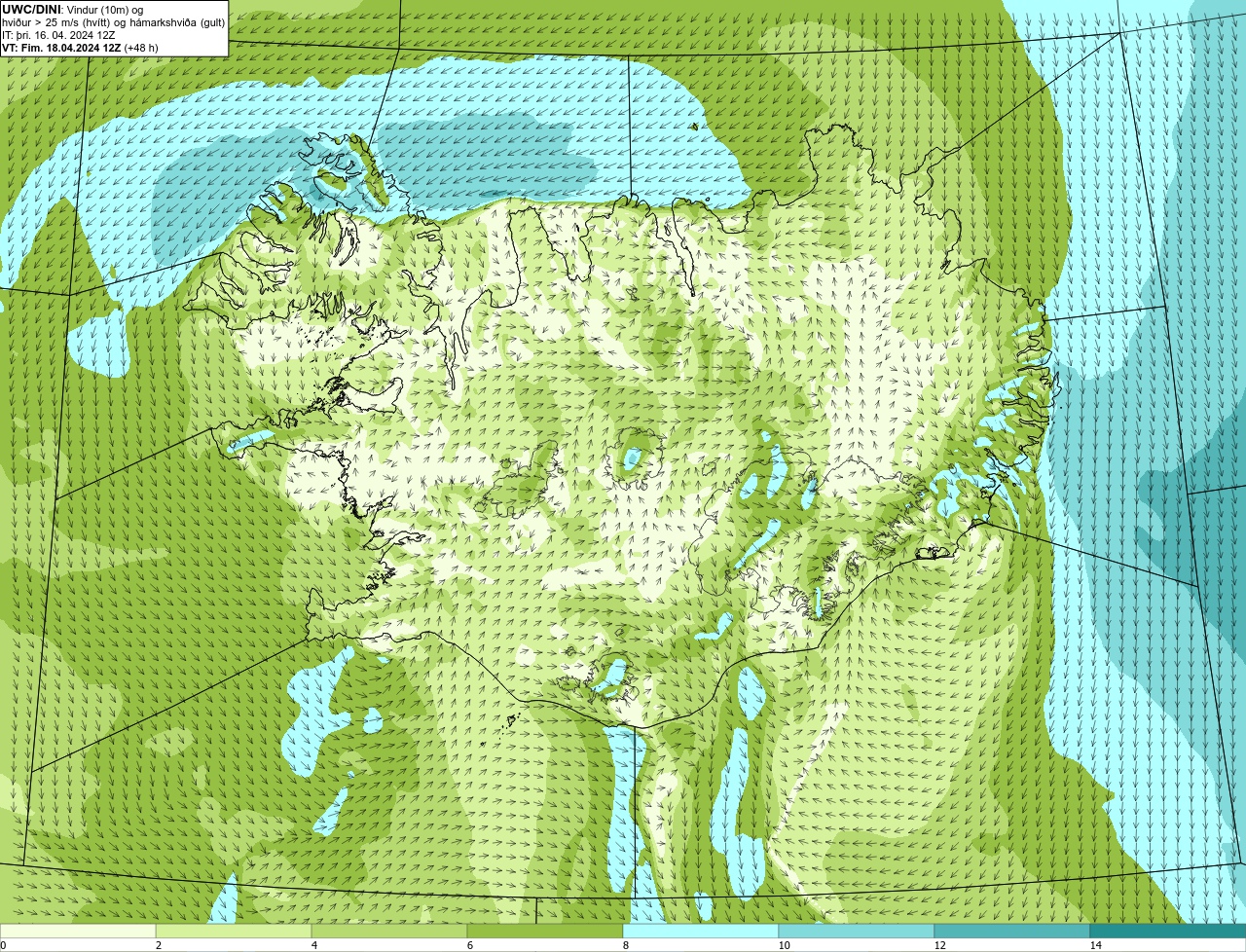1246x952 pixels.
Task: Click the "IT: þri. 16. 04. 2024 12Z" line
Action: coord(60,35)
